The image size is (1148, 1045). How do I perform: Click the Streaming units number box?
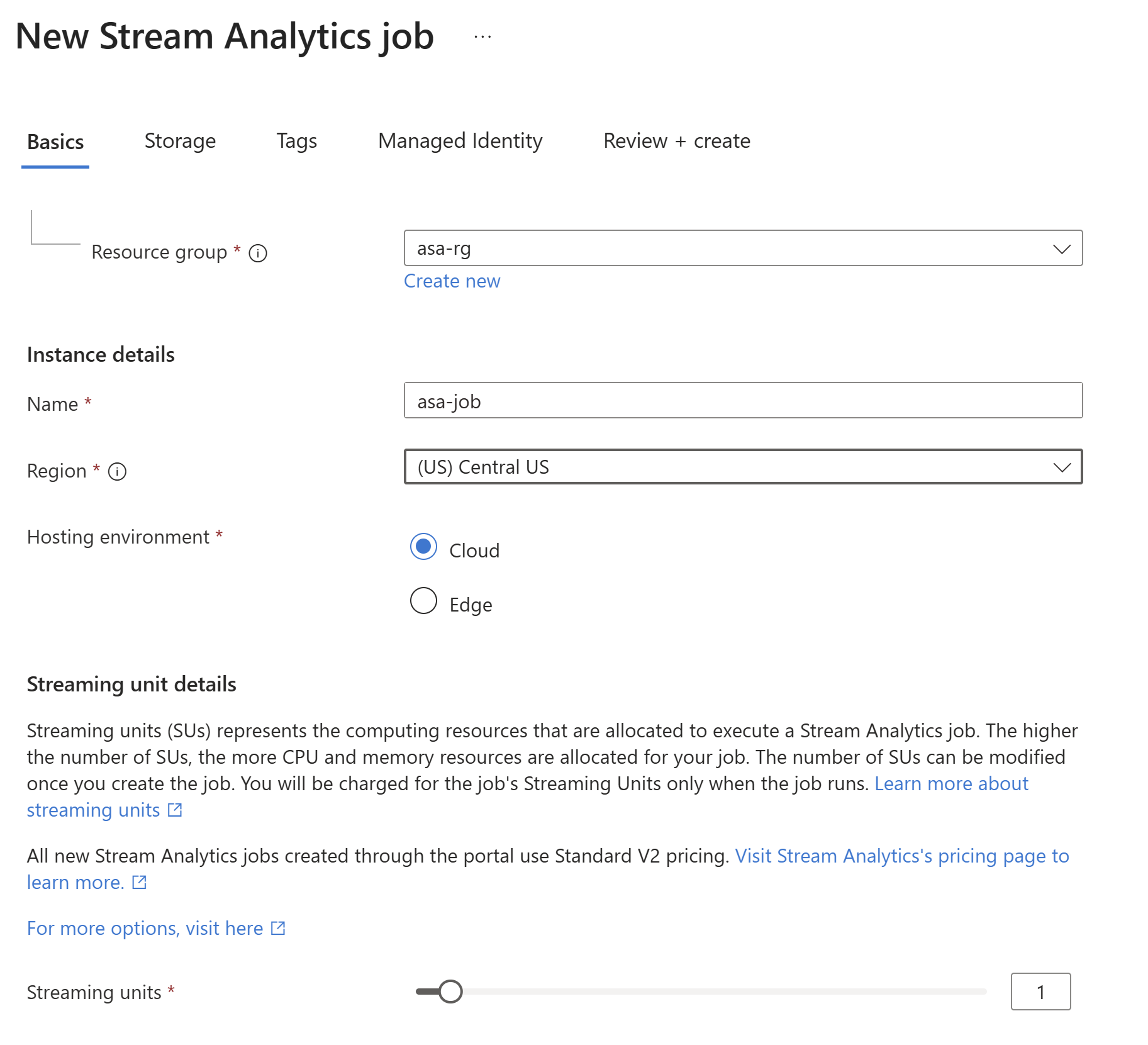(1040, 992)
